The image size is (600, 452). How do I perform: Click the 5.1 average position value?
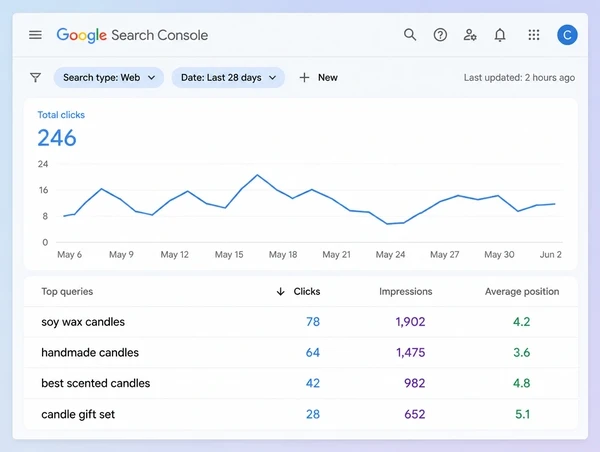(x=522, y=414)
